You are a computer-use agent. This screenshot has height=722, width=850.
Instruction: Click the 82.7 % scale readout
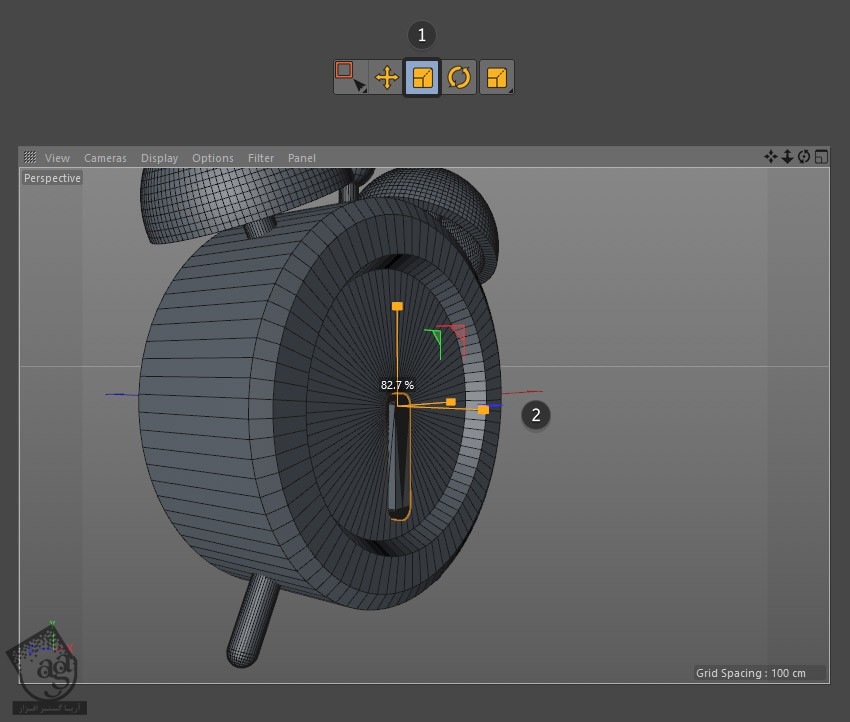click(397, 385)
